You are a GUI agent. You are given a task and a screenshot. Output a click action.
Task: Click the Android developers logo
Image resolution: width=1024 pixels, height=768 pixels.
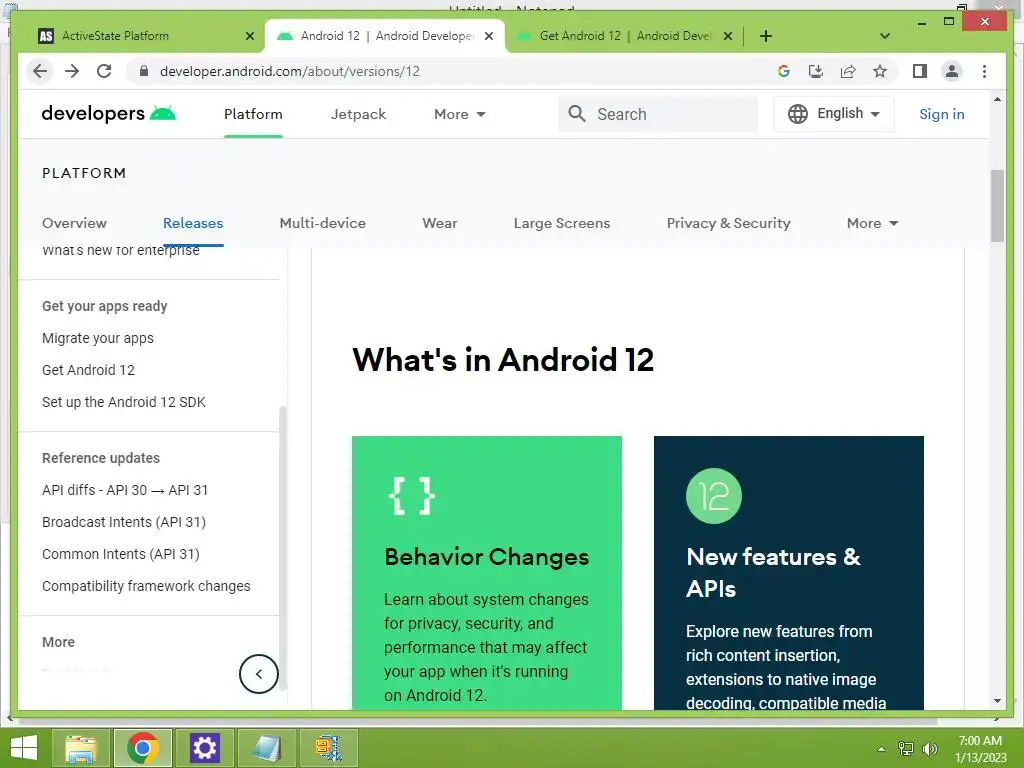click(x=108, y=114)
